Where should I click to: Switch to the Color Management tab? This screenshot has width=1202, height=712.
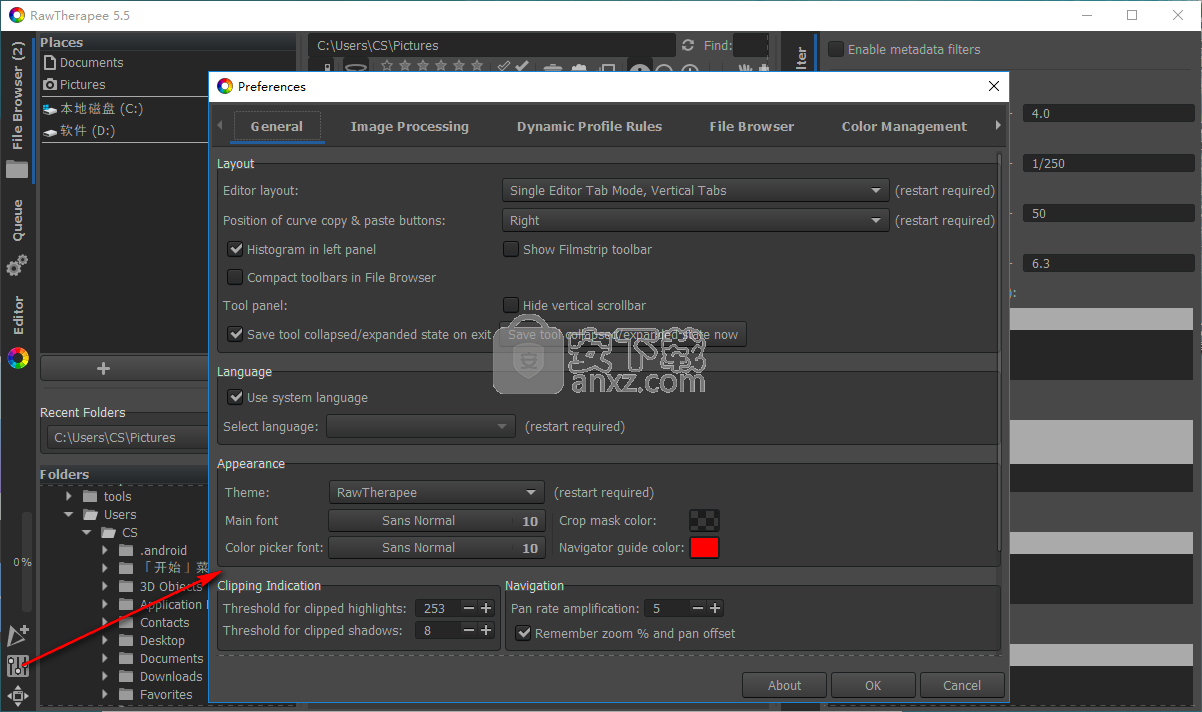tap(904, 126)
